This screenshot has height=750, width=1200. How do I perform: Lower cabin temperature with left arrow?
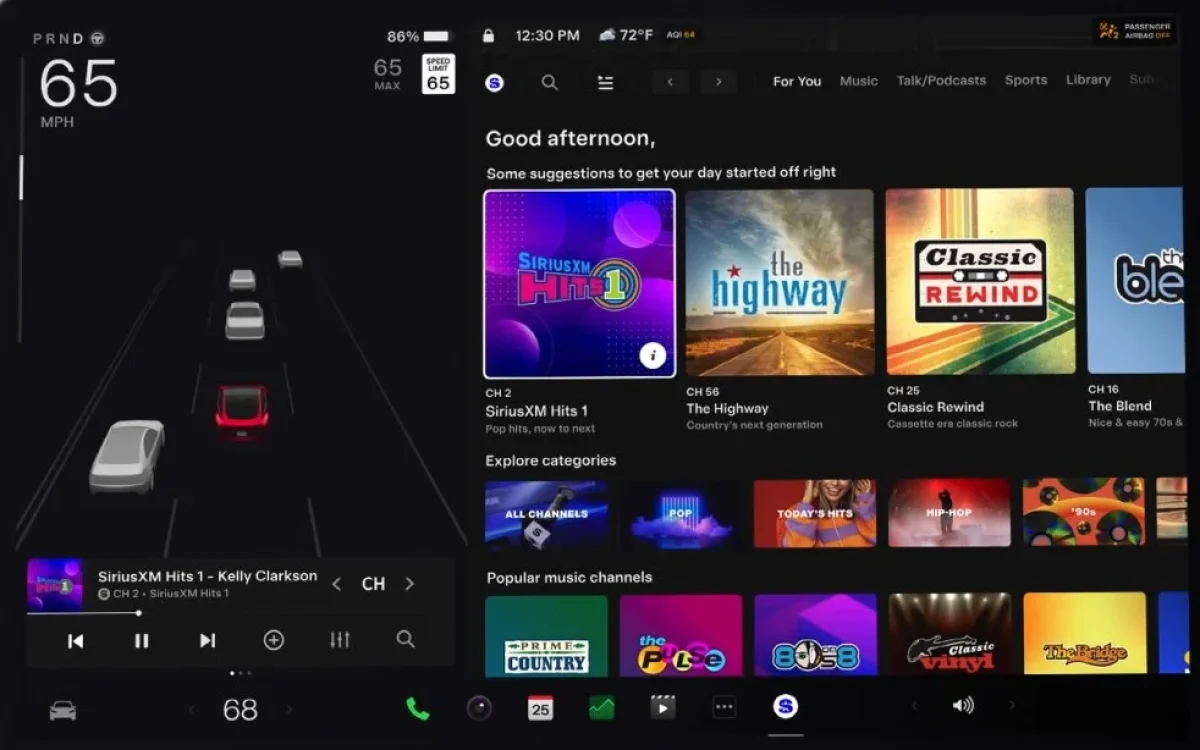pyautogui.click(x=193, y=710)
